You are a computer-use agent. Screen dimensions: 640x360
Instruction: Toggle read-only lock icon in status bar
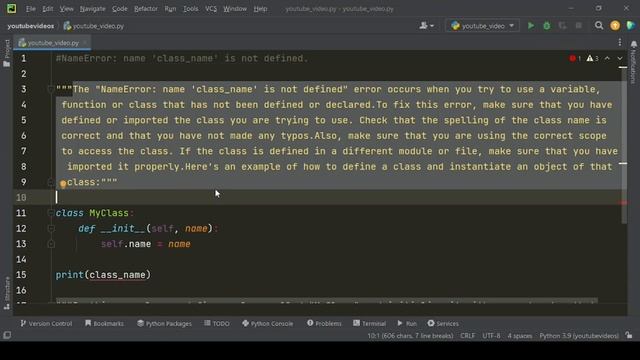629,336
